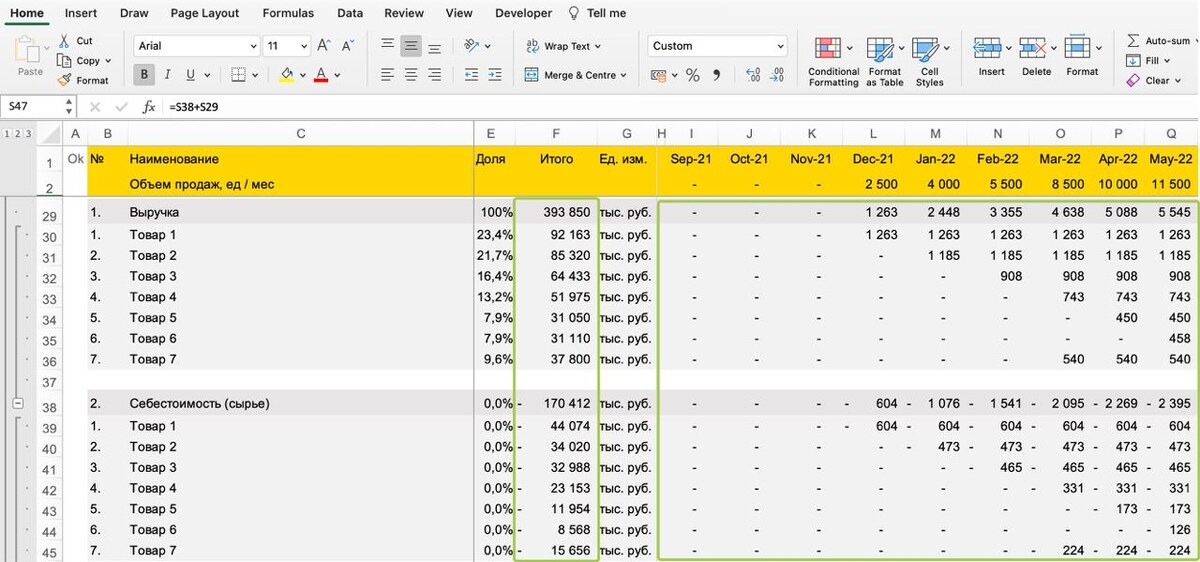Screen dimensions: 1200x562
Task: Click the Name Box showing S47
Action: tap(34, 106)
